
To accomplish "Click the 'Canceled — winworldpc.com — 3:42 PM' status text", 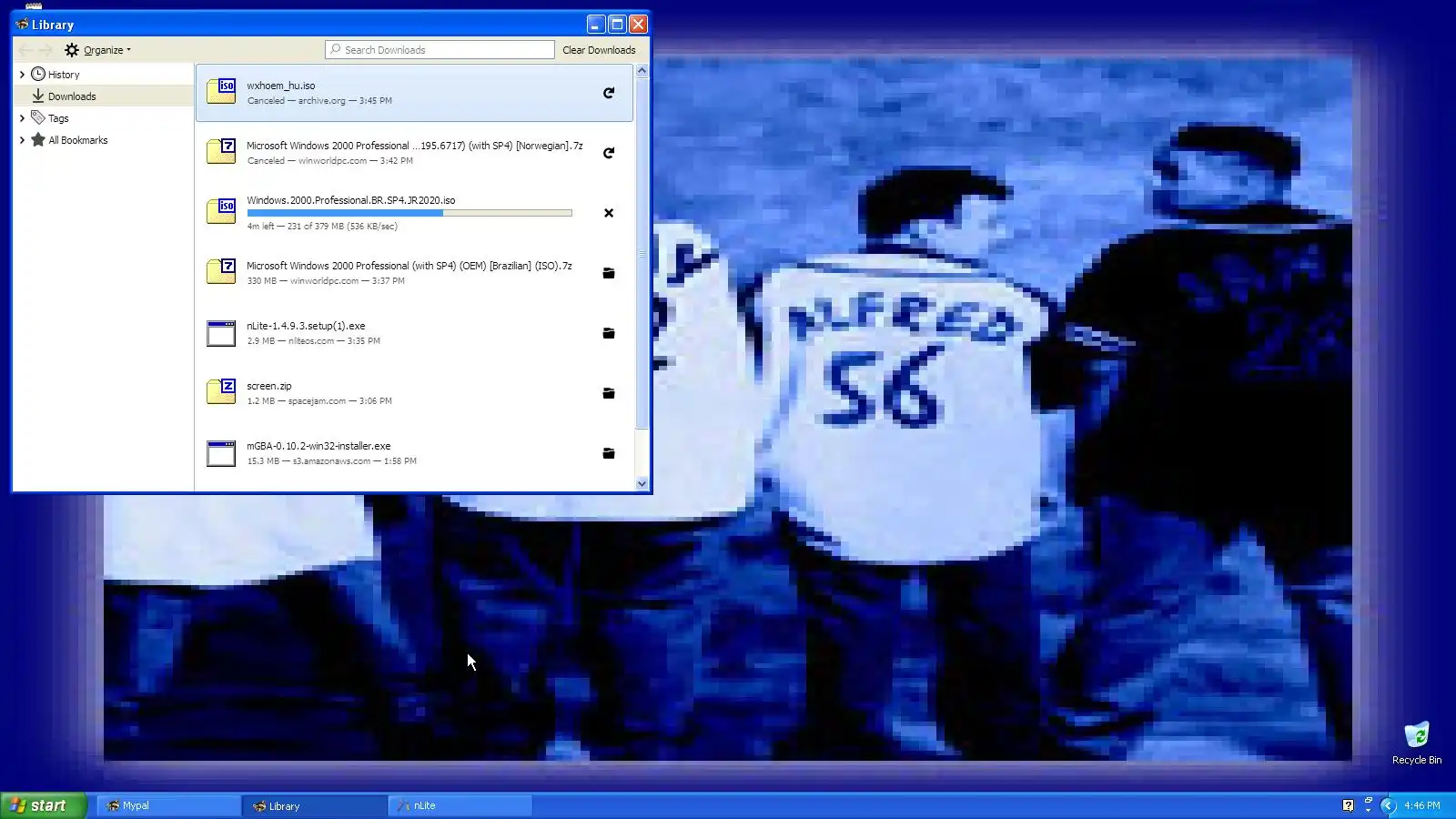I will 330,161.
